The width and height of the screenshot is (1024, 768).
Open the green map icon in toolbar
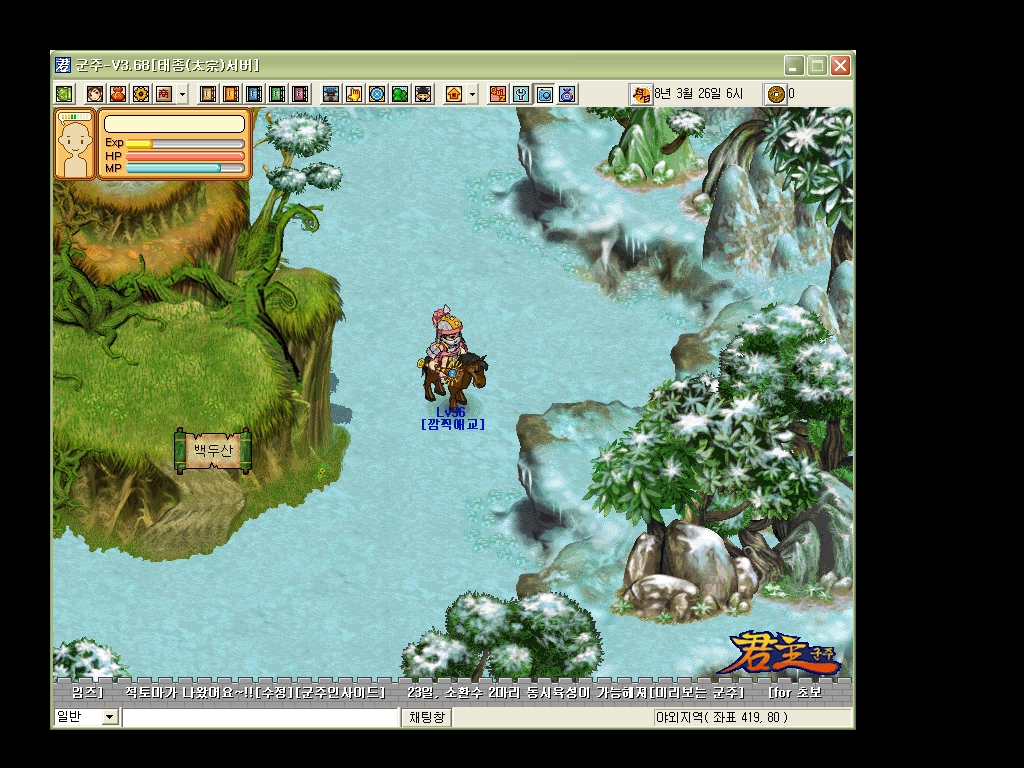64,94
